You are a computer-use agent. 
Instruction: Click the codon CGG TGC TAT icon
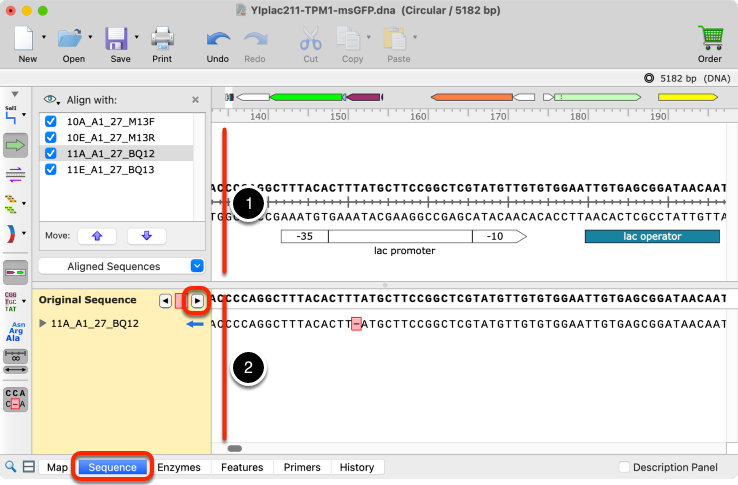click(x=11, y=302)
